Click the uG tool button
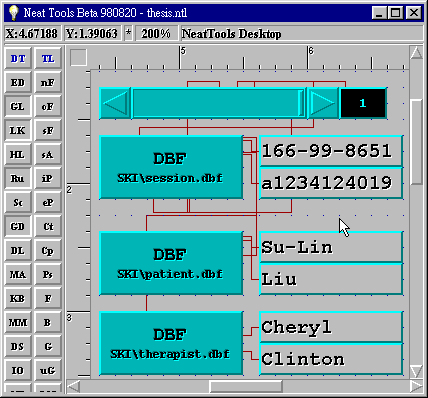This screenshot has width=428, height=398. coord(48,370)
